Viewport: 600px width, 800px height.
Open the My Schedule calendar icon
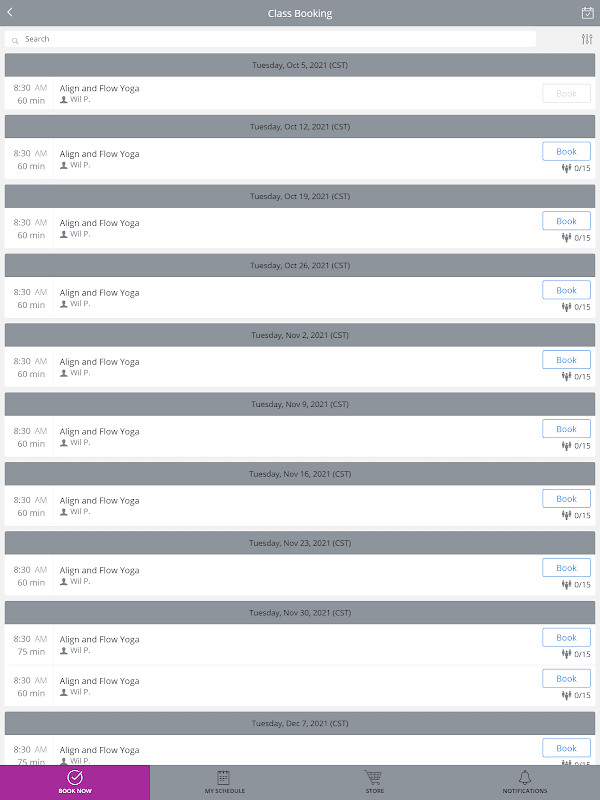(224, 777)
